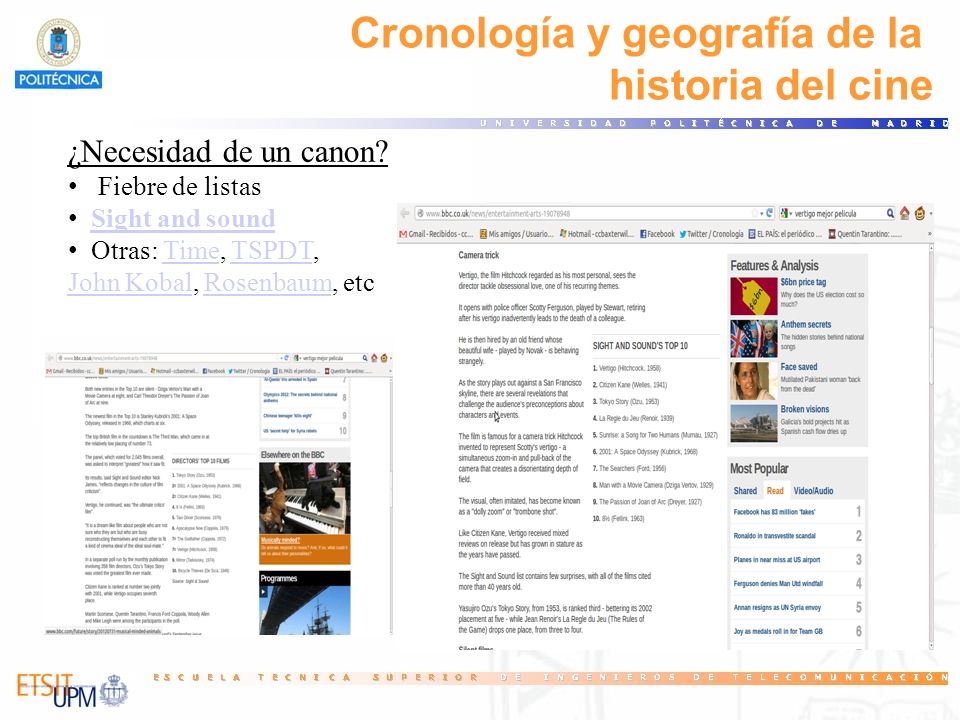Open the 'Broken visions' article link

pyautogui.click(x=804, y=409)
